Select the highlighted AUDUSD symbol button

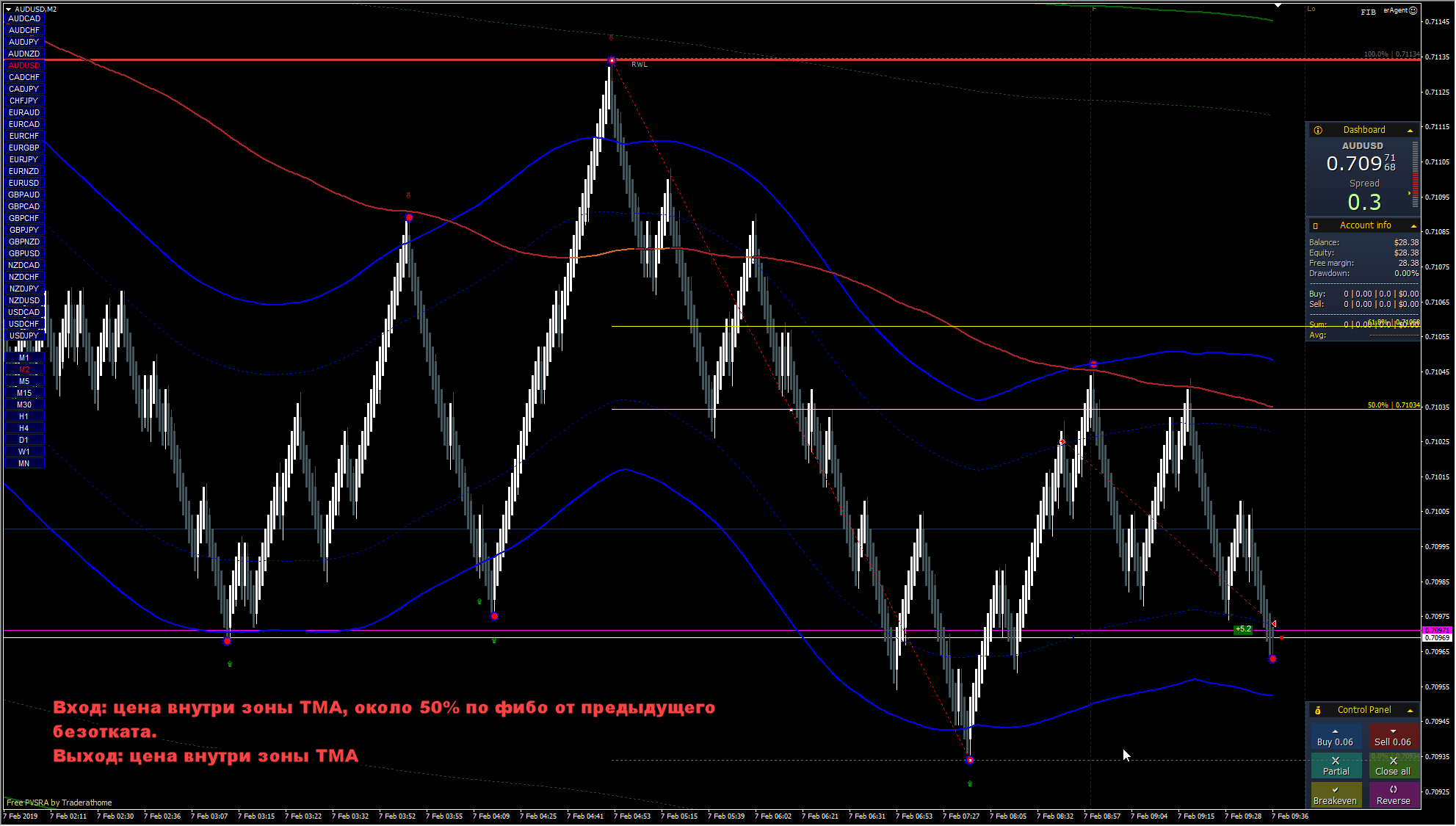tap(24, 66)
